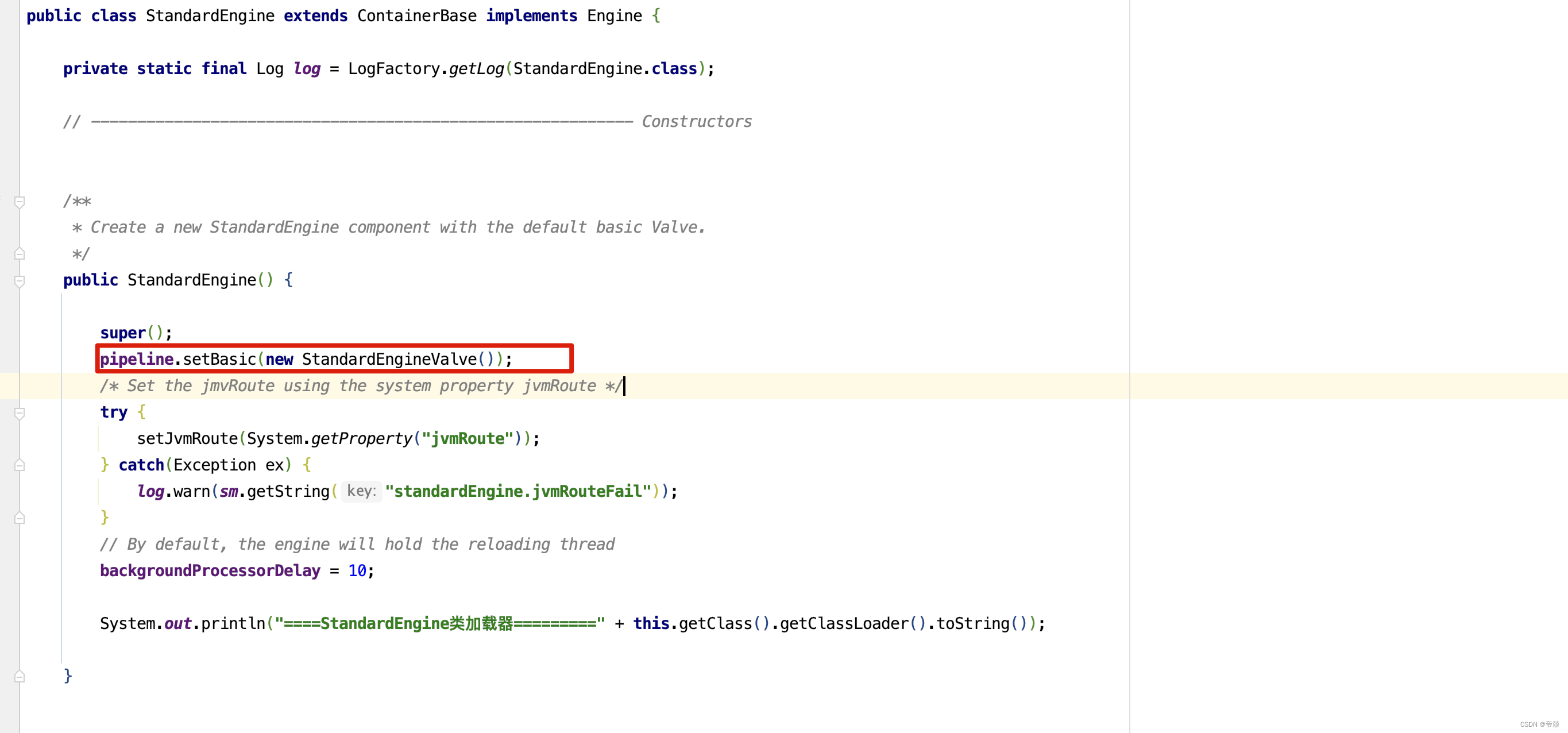Click the catch block closing fold marker
Screen dimensions: 1568x733
[x=20, y=518]
